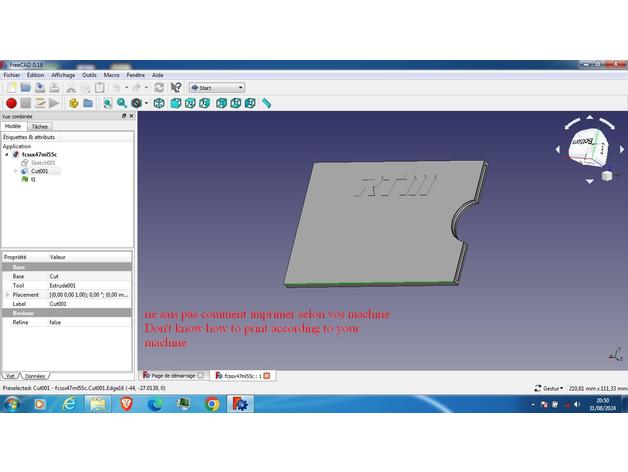
Task: Open the Fichier menu
Action: (x=11, y=75)
